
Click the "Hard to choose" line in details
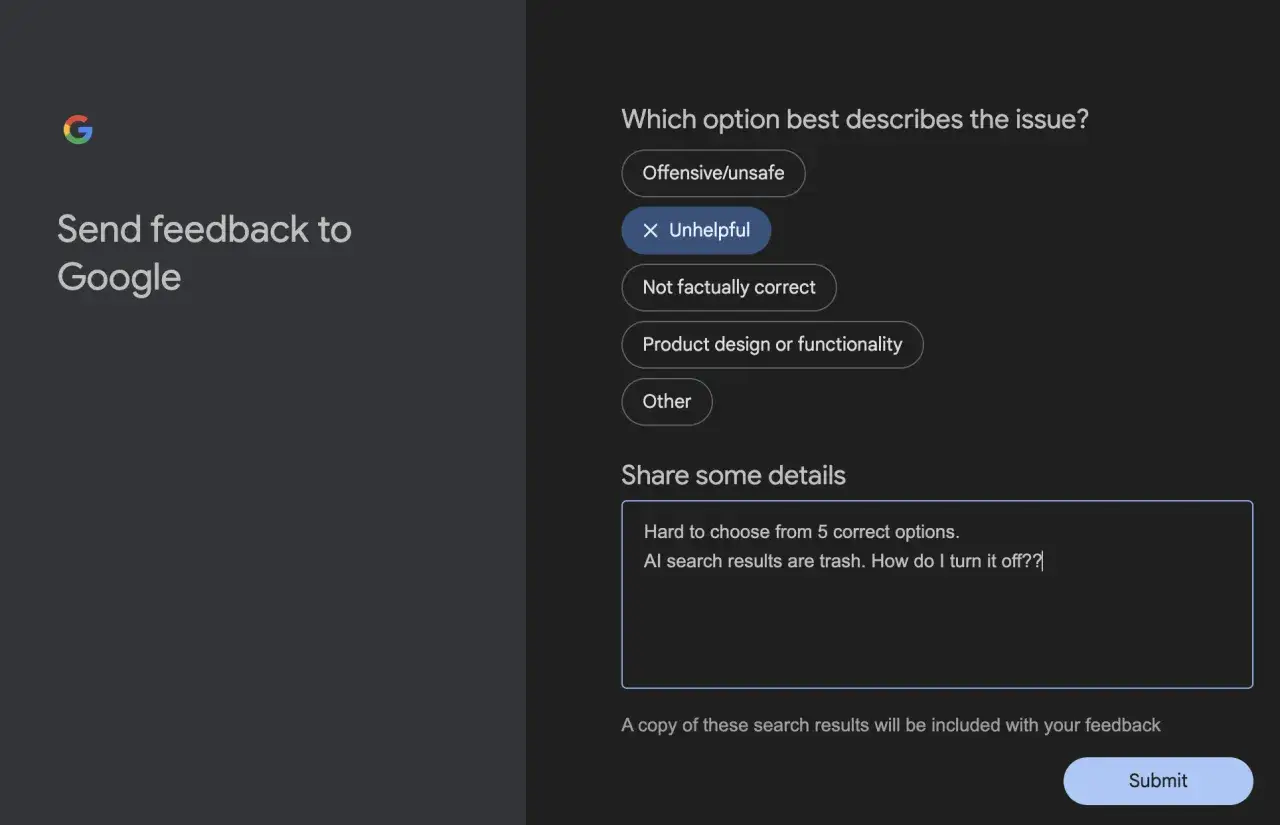[700, 532]
